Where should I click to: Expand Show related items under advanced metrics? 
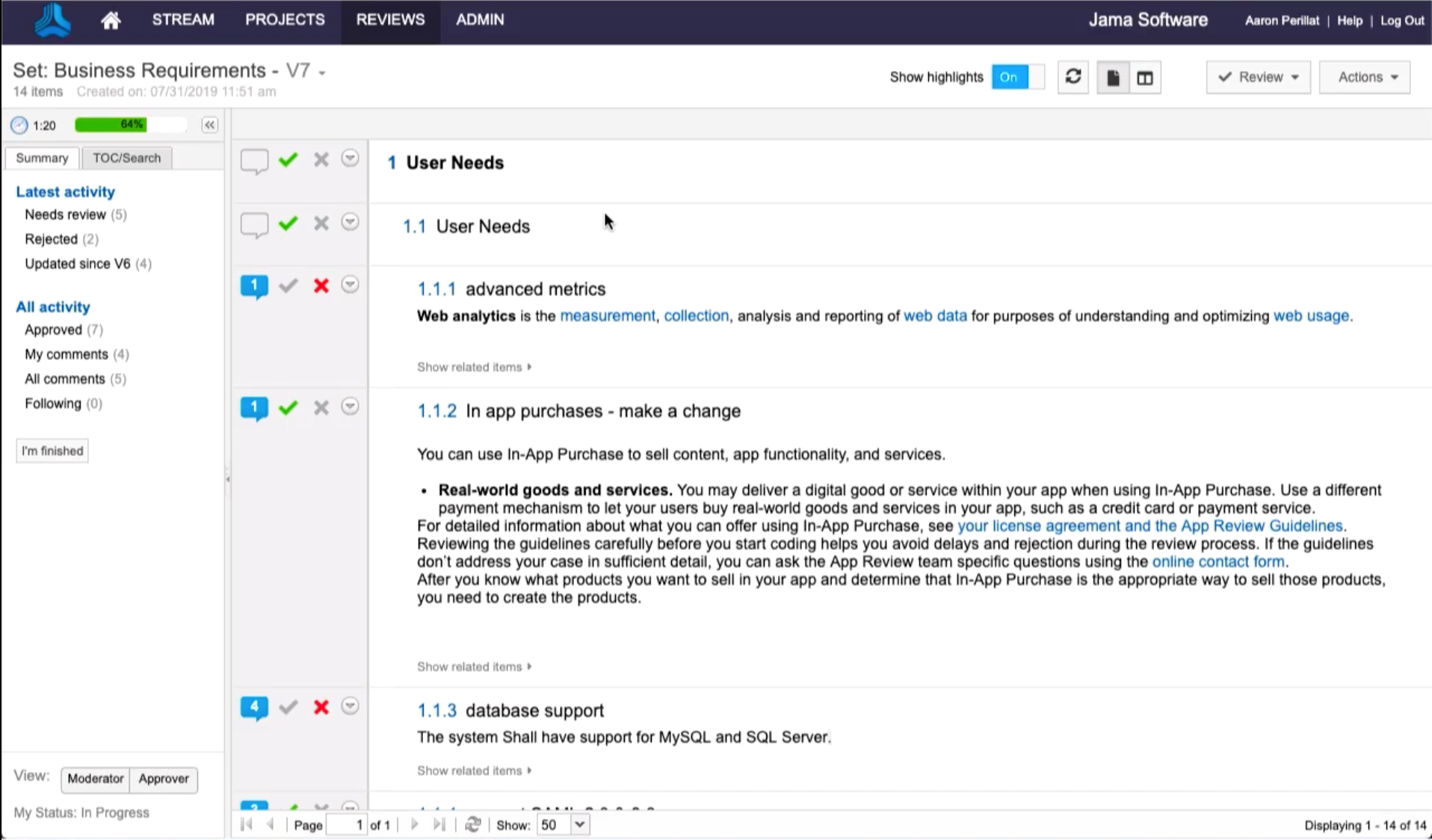point(474,367)
